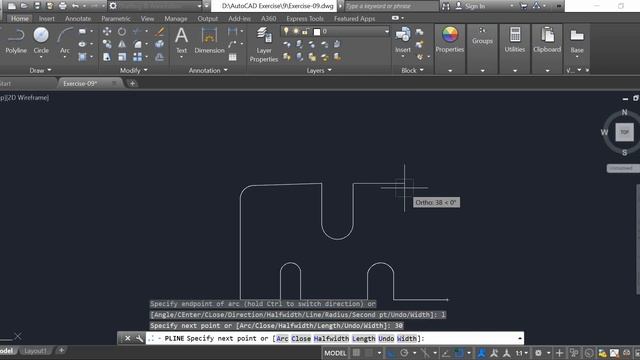This screenshot has height=360, width=640.
Task: Click the search keyword input field
Action: coord(391,6)
